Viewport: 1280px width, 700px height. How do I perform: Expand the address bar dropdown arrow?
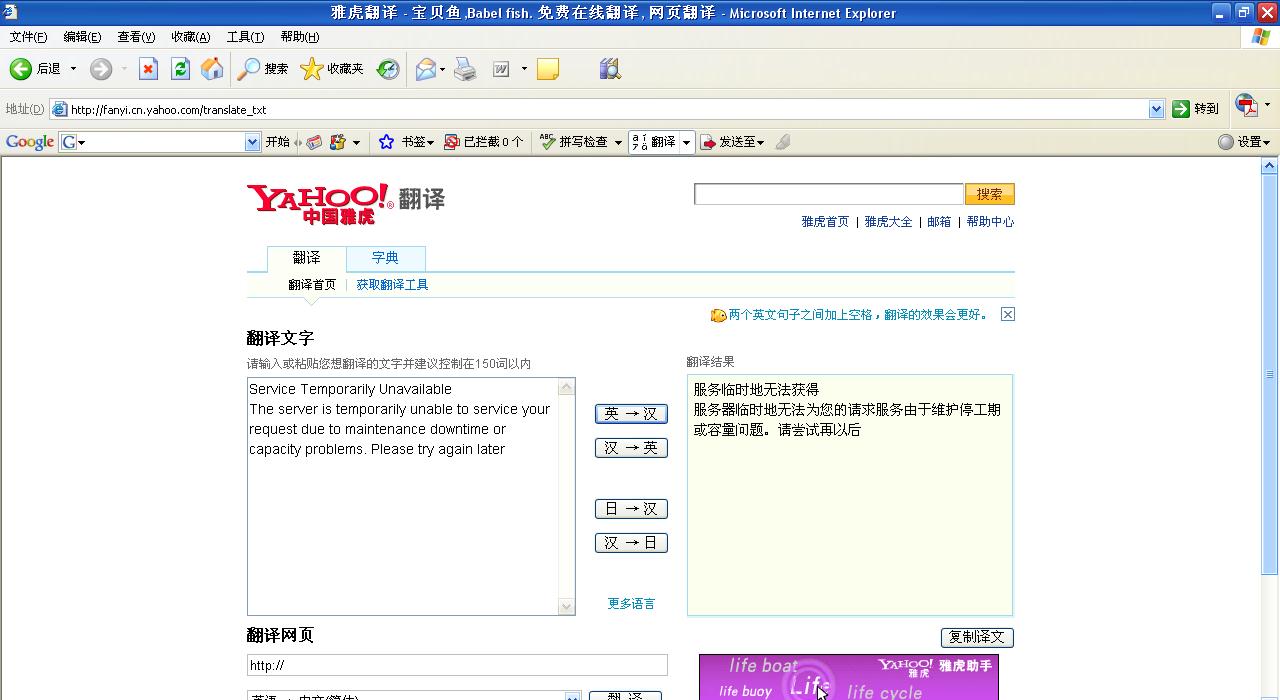pos(1156,109)
